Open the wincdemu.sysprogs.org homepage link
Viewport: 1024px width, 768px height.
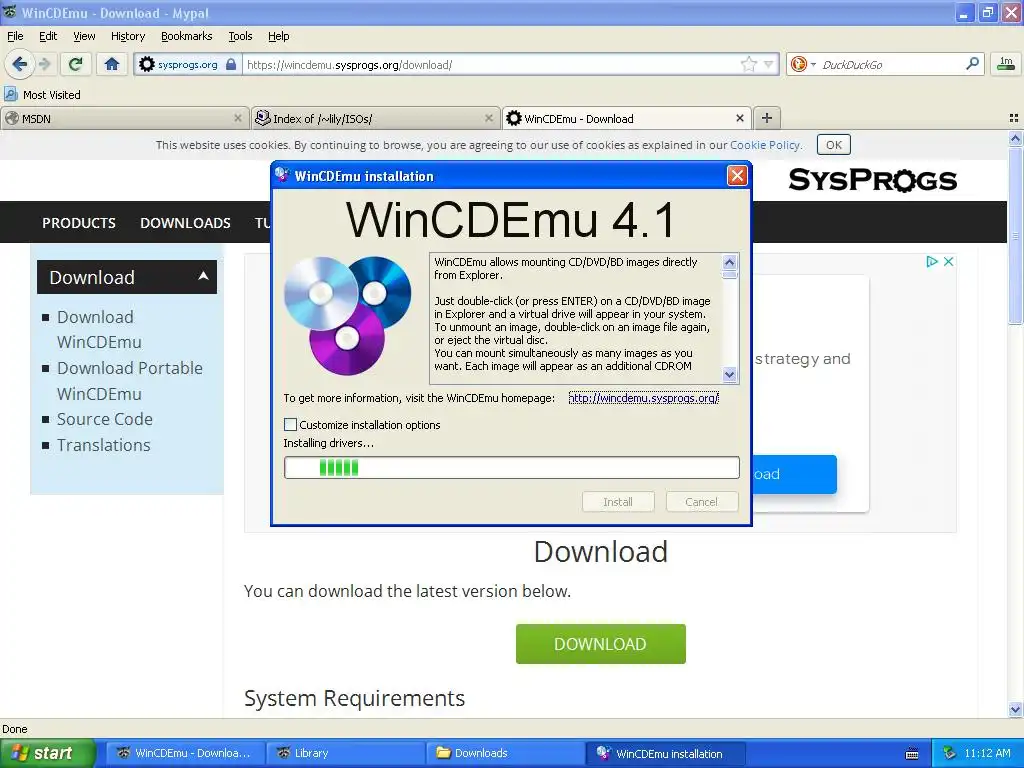pos(643,398)
